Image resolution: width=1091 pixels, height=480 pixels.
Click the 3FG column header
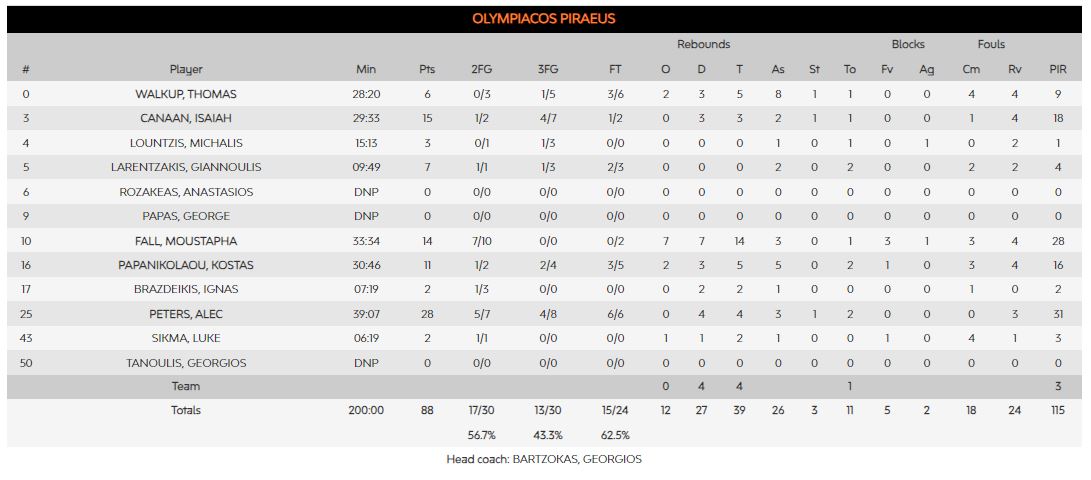coord(548,70)
